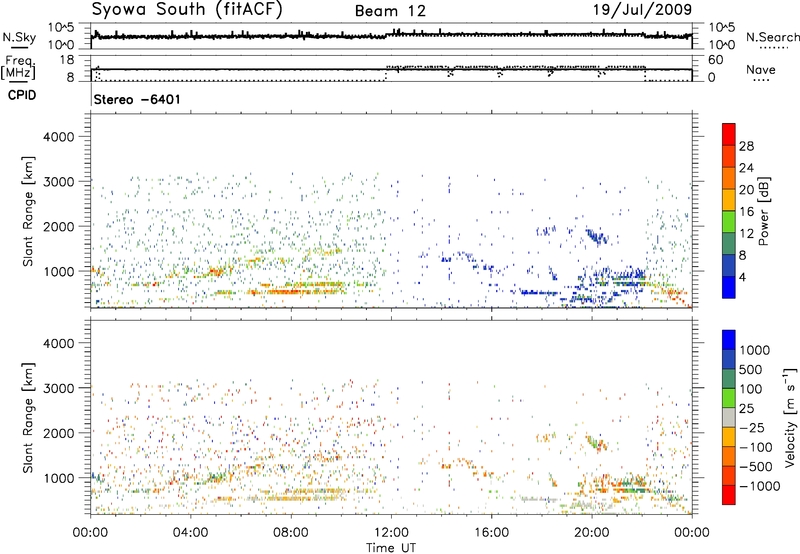Select the "N.Search" legend label

pos(773,37)
